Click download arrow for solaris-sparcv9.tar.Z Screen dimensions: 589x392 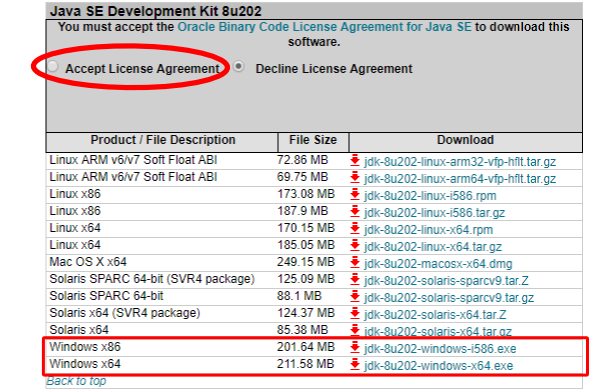[355, 279]
